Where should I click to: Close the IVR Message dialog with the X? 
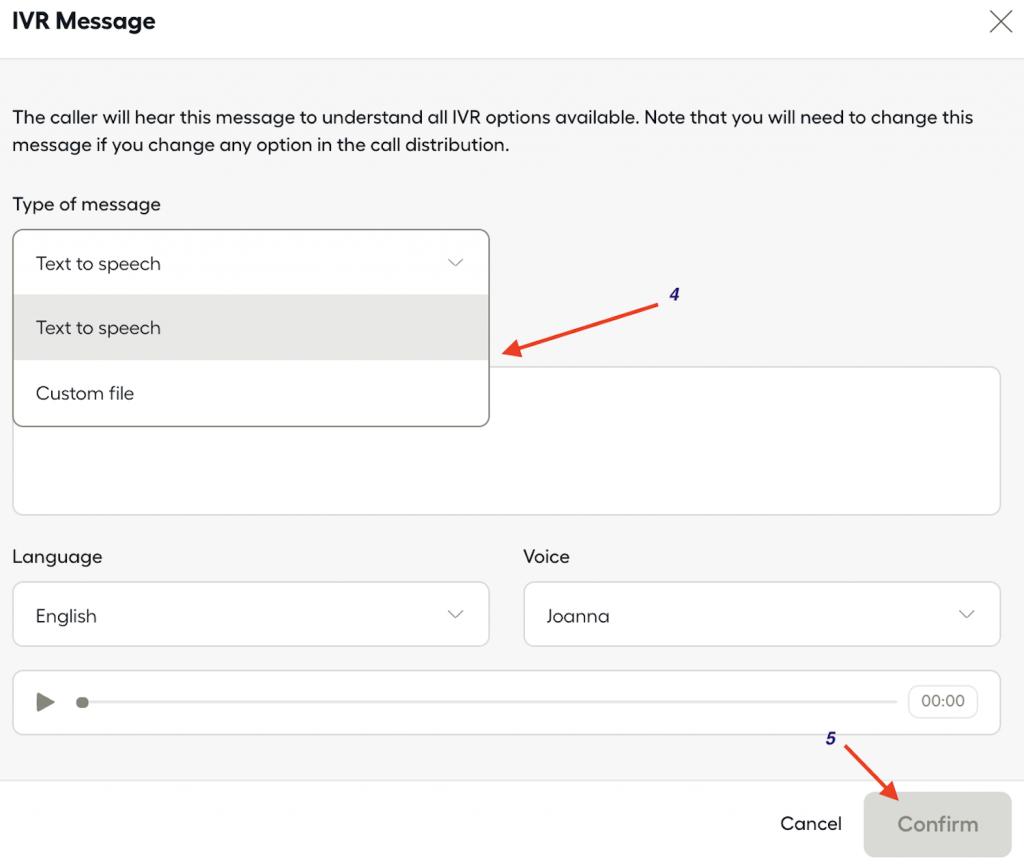click(x=1001, y=21)
